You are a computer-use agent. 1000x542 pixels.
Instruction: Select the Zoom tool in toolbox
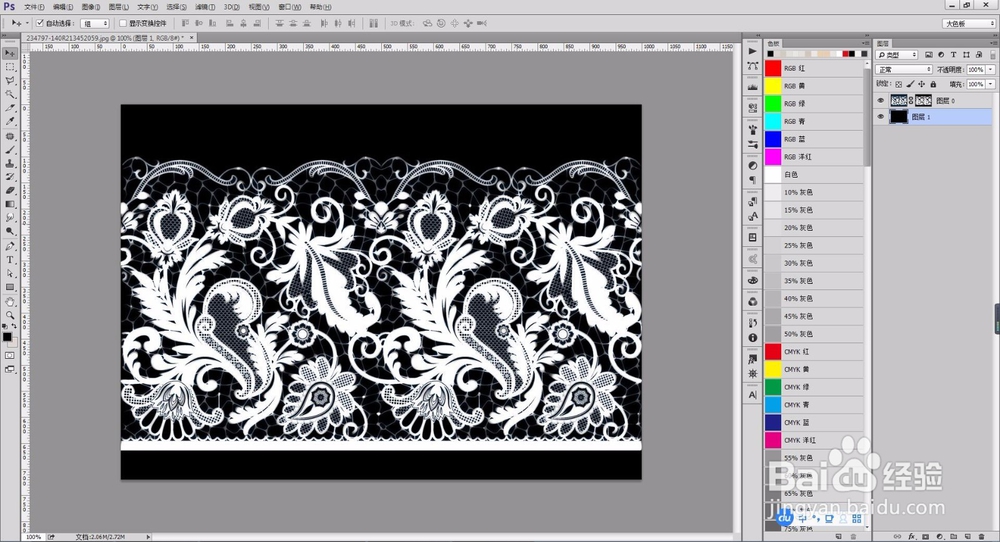tap(10, 314)
